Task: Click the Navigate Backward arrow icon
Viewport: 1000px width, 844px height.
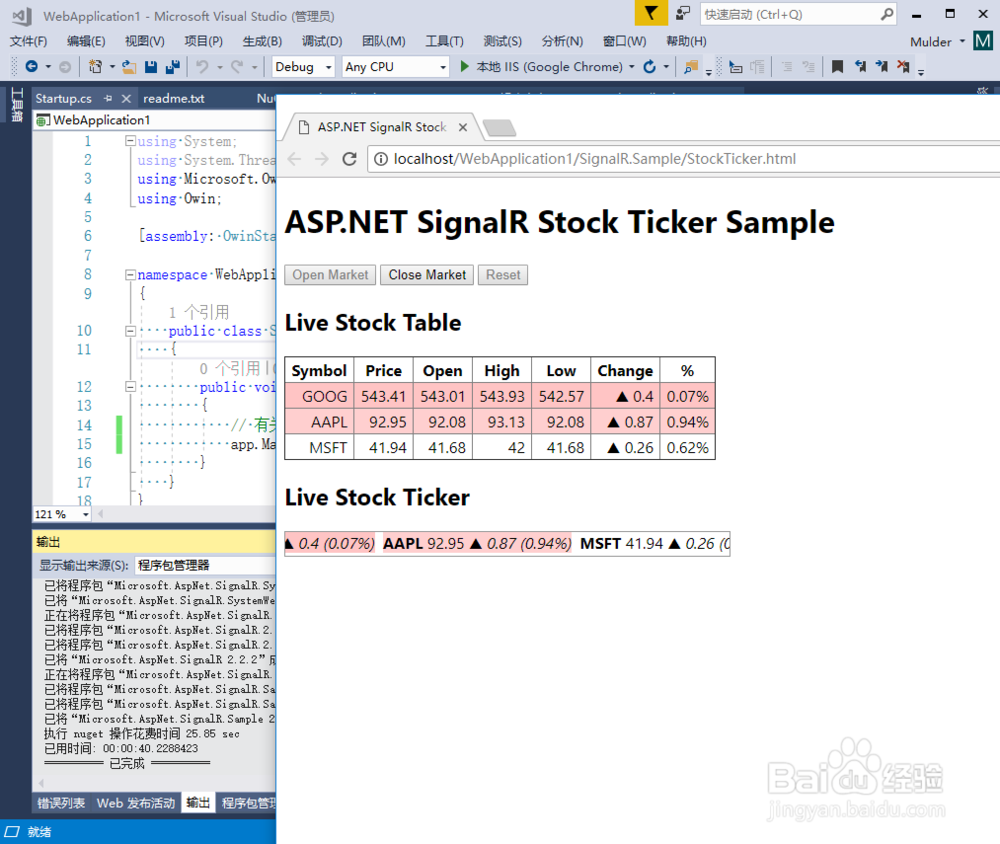Action: click(x=31, y=66)
